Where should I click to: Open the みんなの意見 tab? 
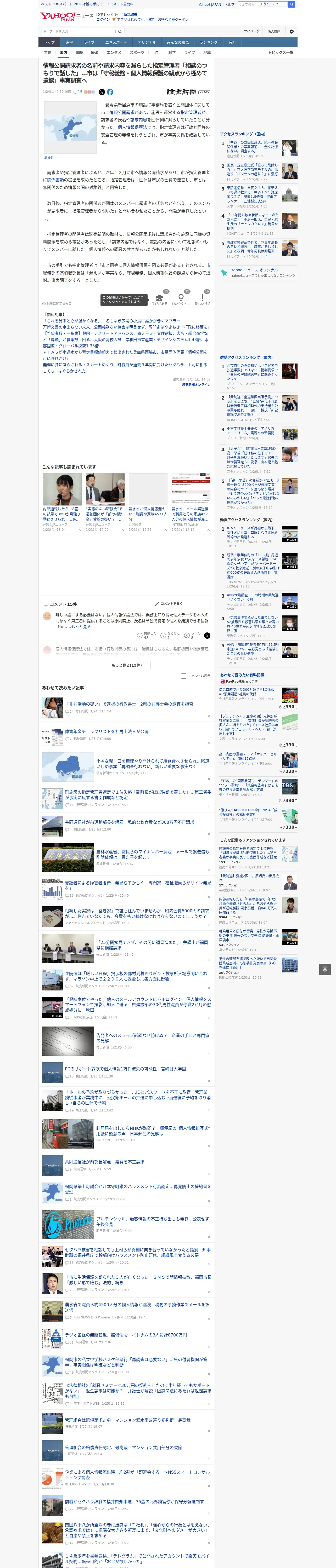click(178, 43)
